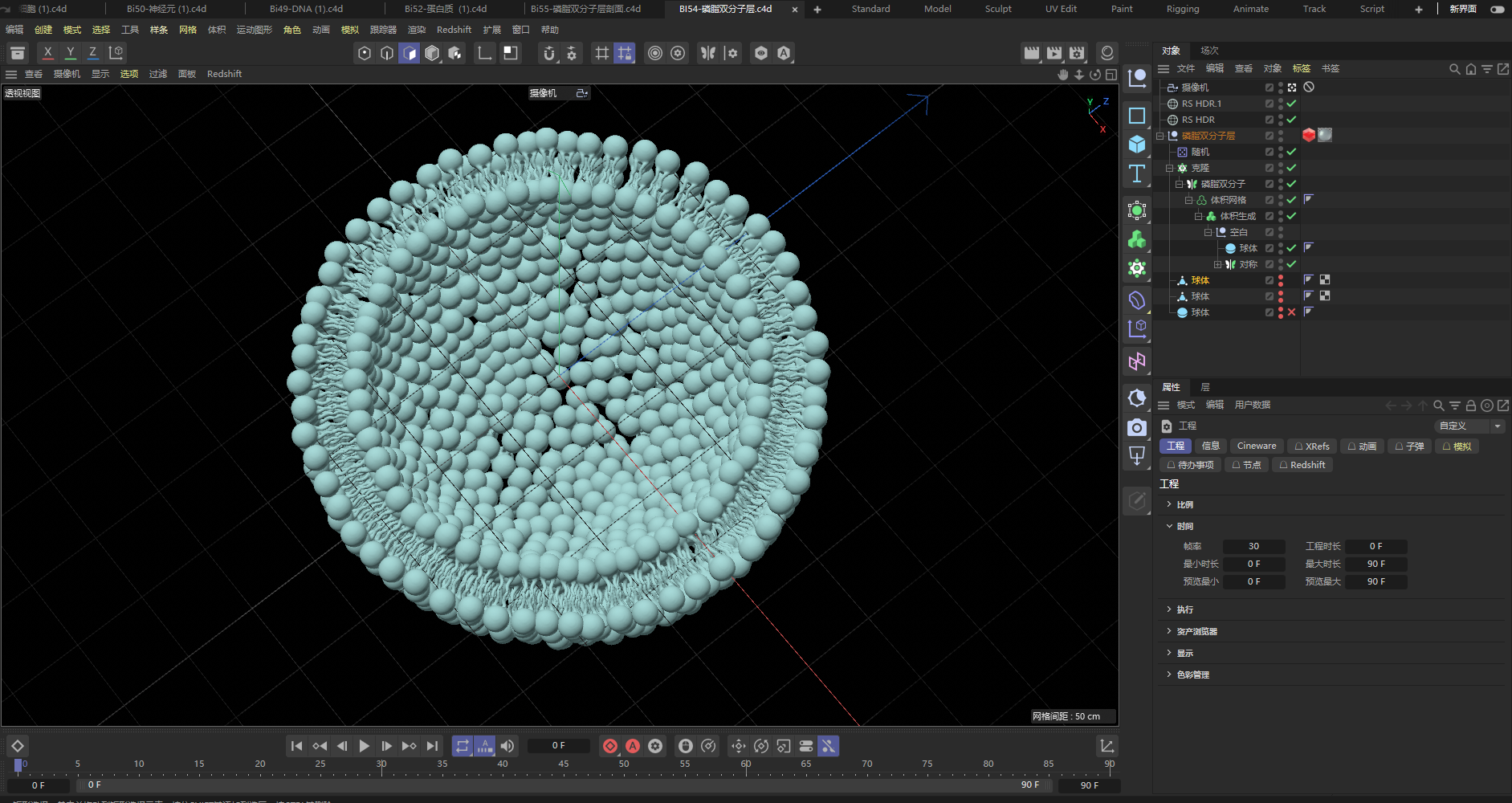Select the text spline T tool

pos(1137,173)
